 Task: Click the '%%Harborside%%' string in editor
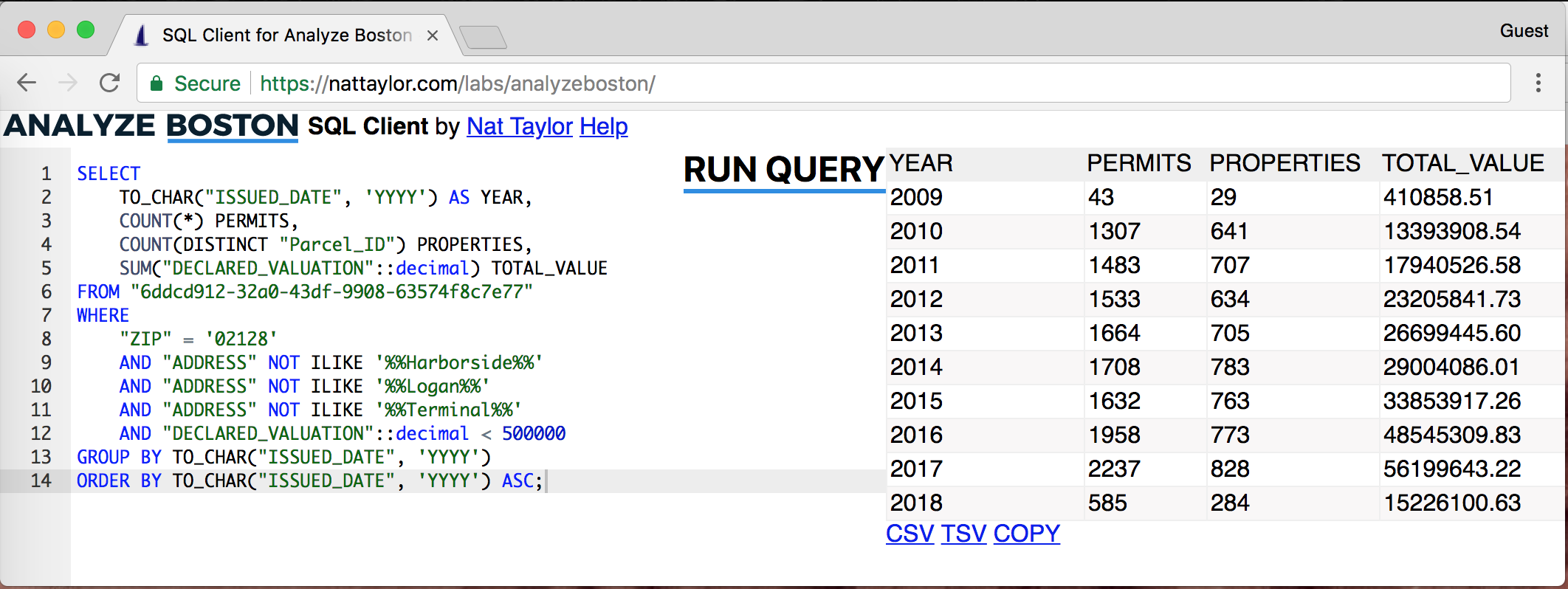(459, 362)
